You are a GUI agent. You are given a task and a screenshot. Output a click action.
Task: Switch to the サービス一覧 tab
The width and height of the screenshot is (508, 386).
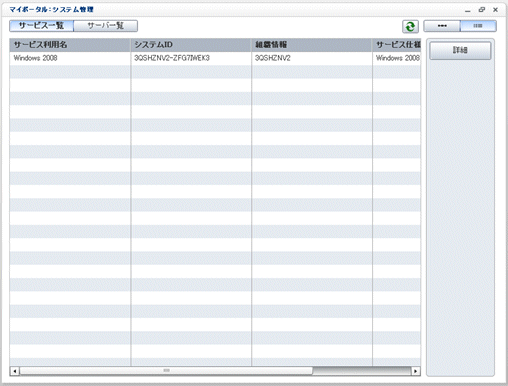coord(41,26)
